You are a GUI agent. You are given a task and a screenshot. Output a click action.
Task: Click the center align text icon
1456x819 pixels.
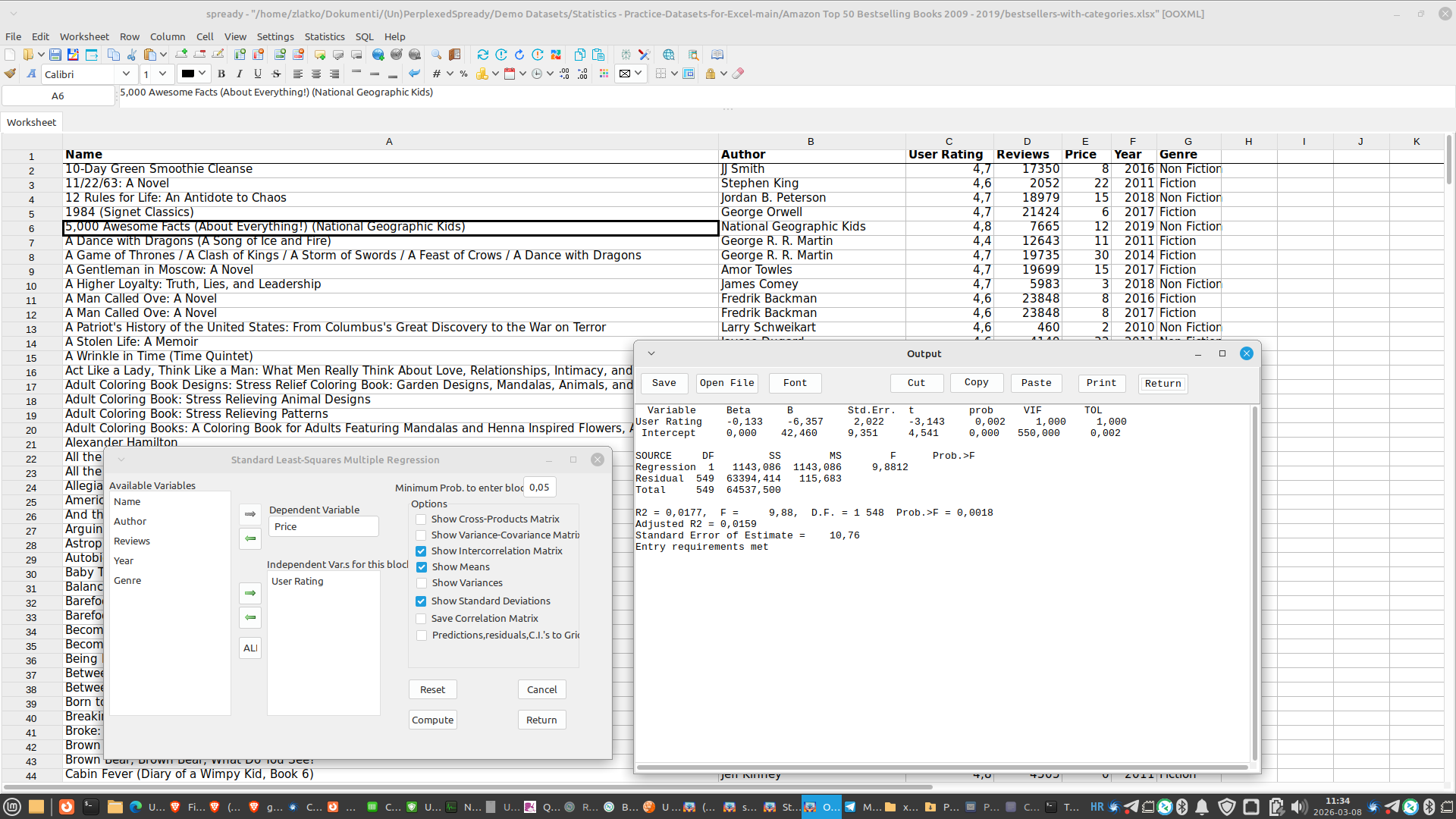pos(316,74)
